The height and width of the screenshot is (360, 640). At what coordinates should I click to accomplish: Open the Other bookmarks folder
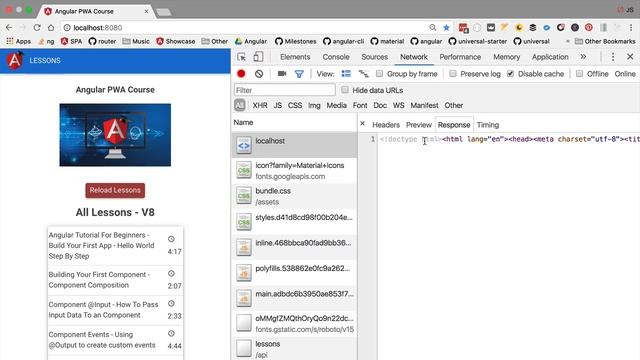pyautogui.click(x=215, y=41)
